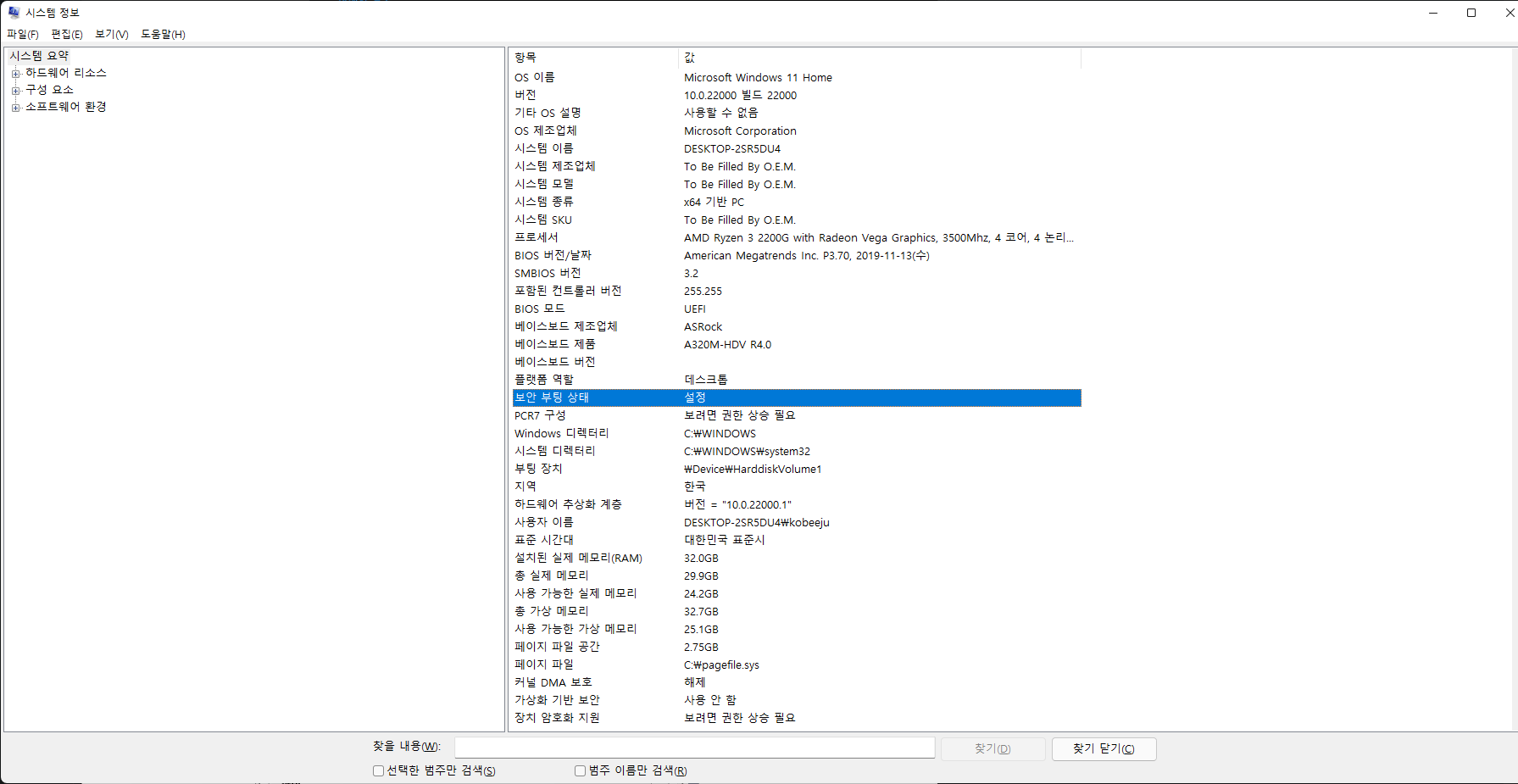Select the 구성 요소 label in the tree
The width and height of the screenshot is (1518, 784).
[49, 90]
